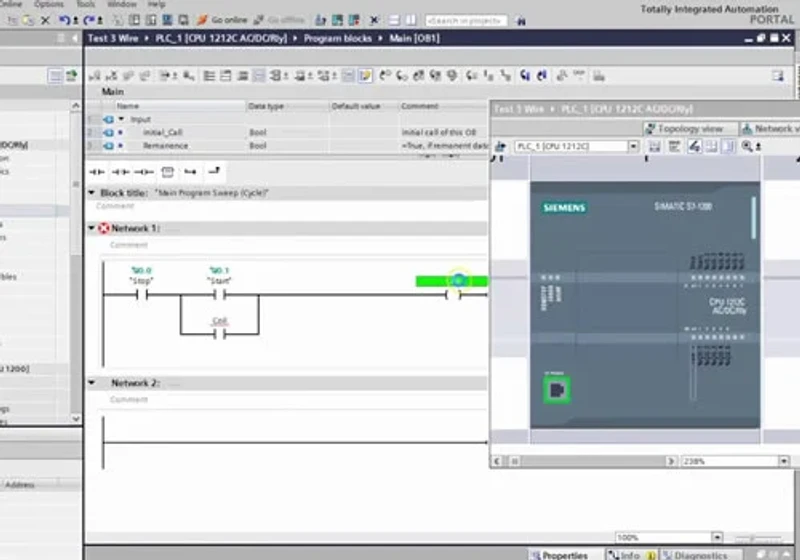Click the split editor vertically icon
The image size is (800, 560).
point(411,20)
